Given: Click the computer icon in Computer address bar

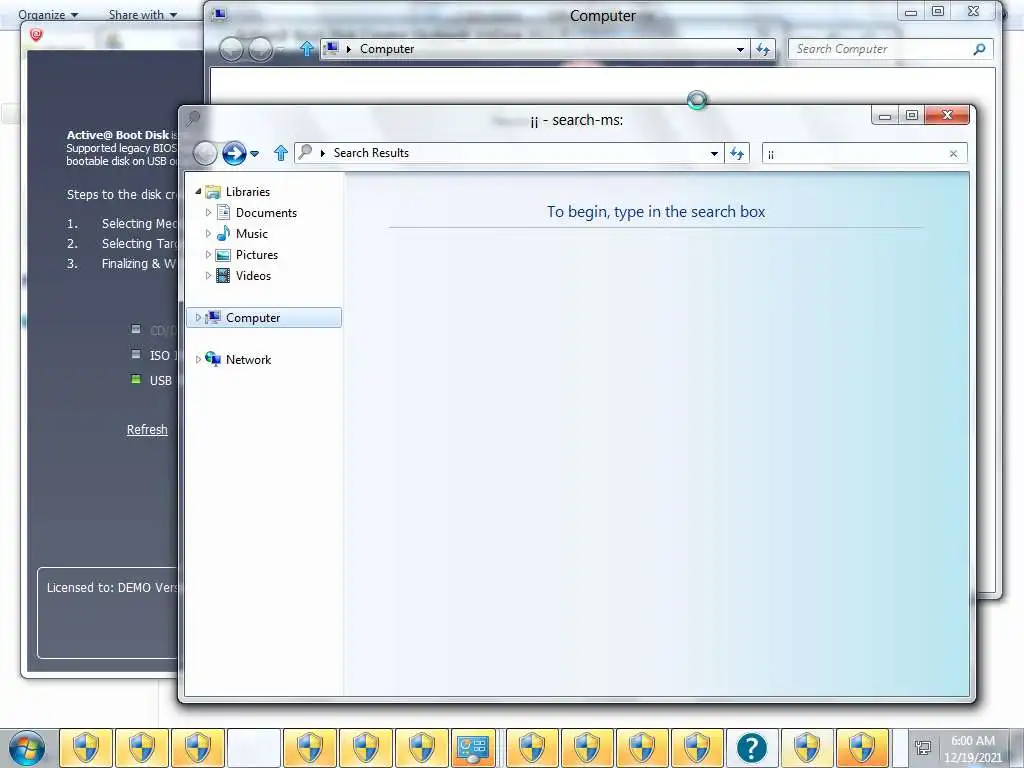Looking at the screenshot, I should click(332, 48).
